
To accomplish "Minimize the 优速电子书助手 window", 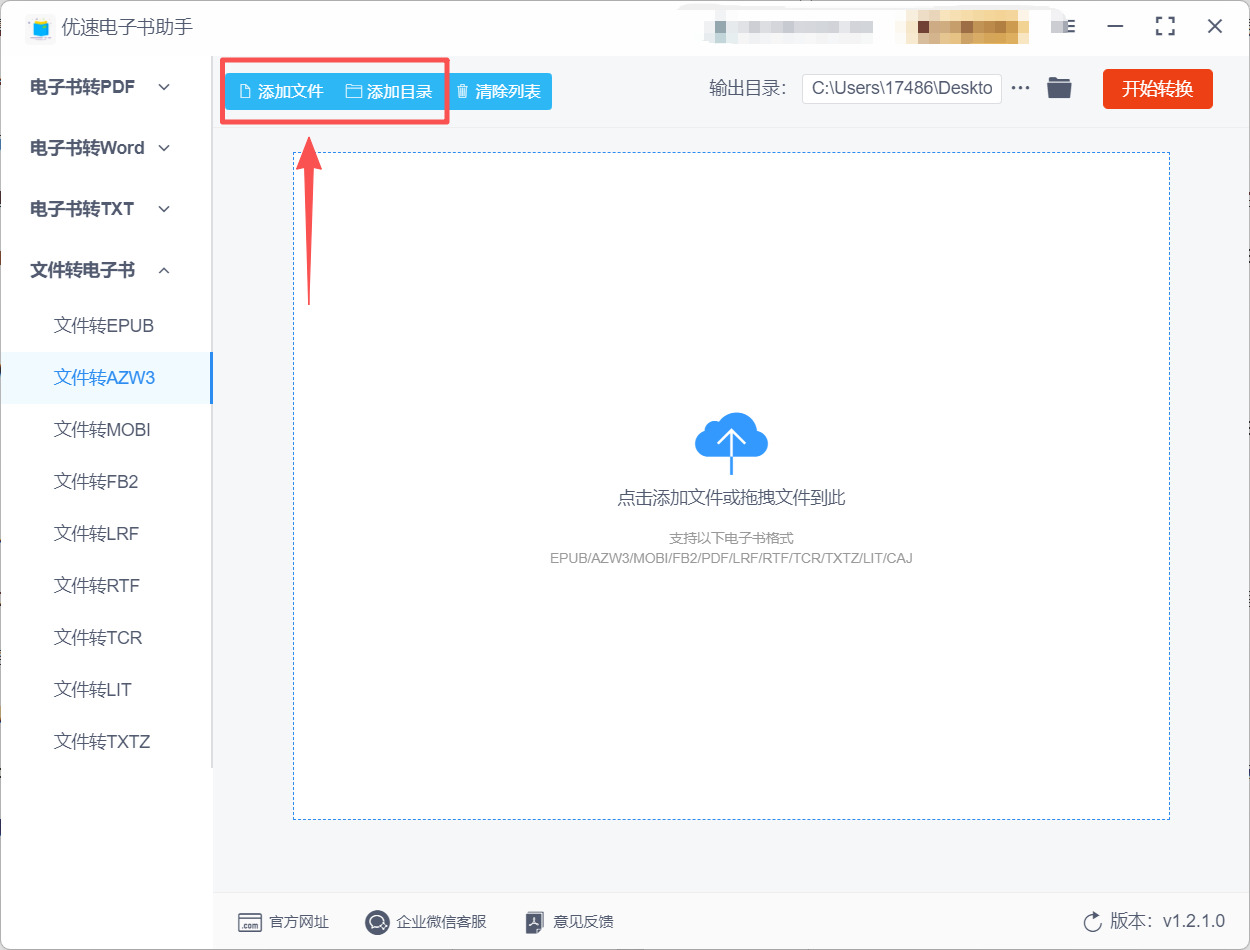I will (1115, 26).
